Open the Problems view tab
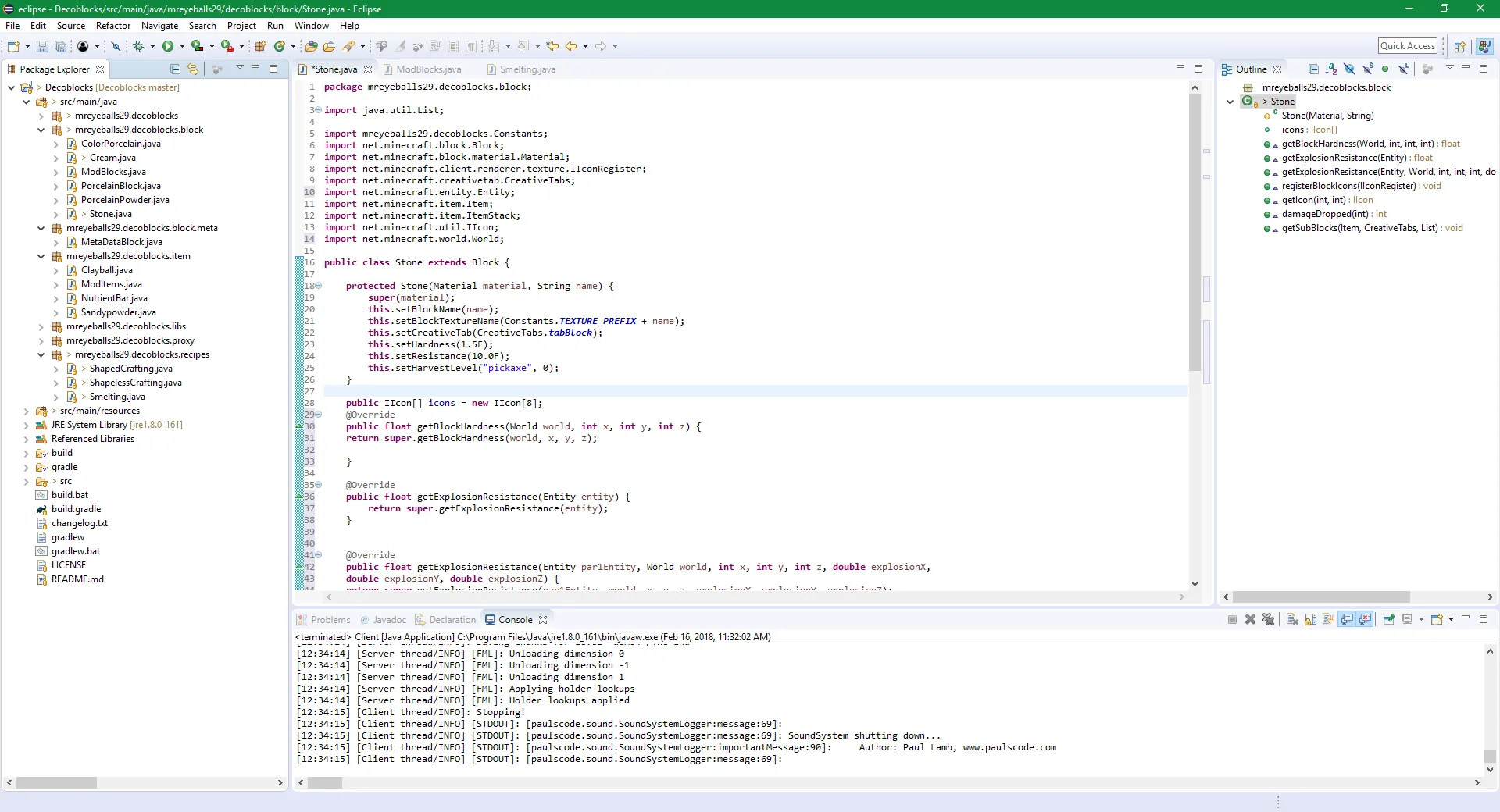The image size is (1500, 812). pos(323,620)
